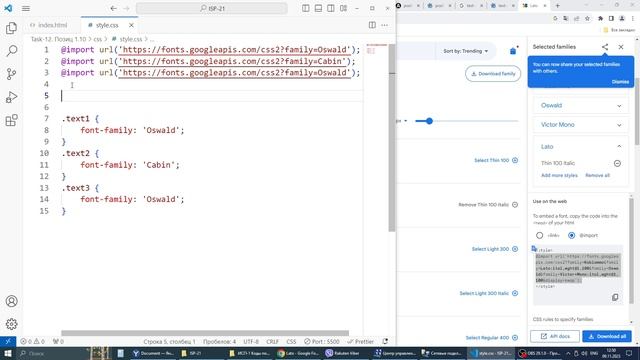Screen dimensions: 640x360
Task: Open the VS Code notifications bell
Action: [x=385, y=341]
